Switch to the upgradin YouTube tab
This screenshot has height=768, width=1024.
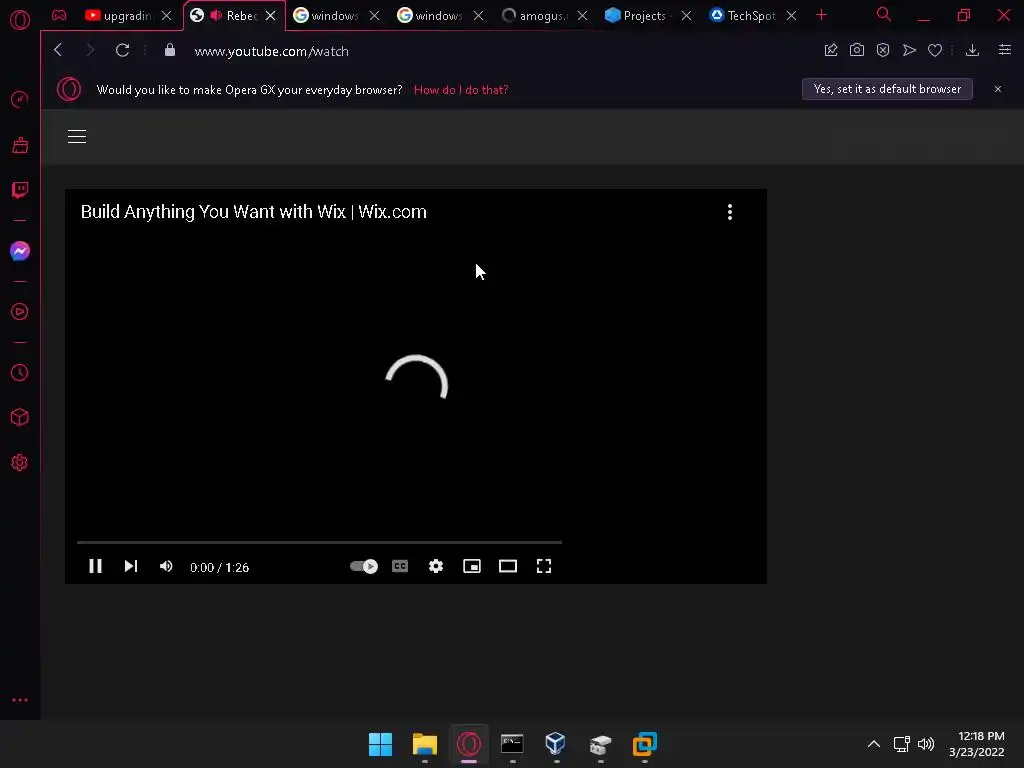click(120, 15)
